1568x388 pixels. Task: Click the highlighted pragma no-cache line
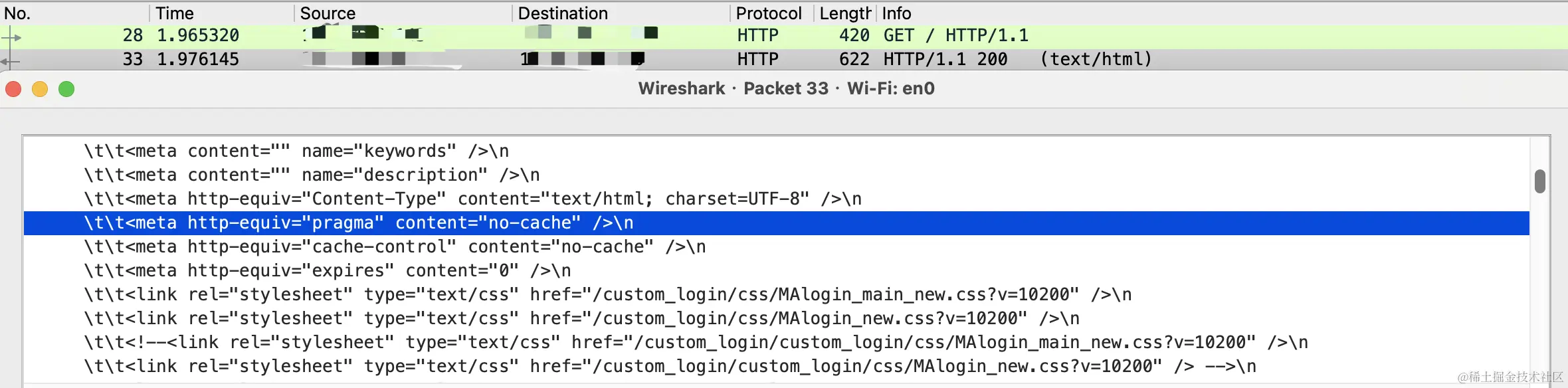tap(359, 223)
